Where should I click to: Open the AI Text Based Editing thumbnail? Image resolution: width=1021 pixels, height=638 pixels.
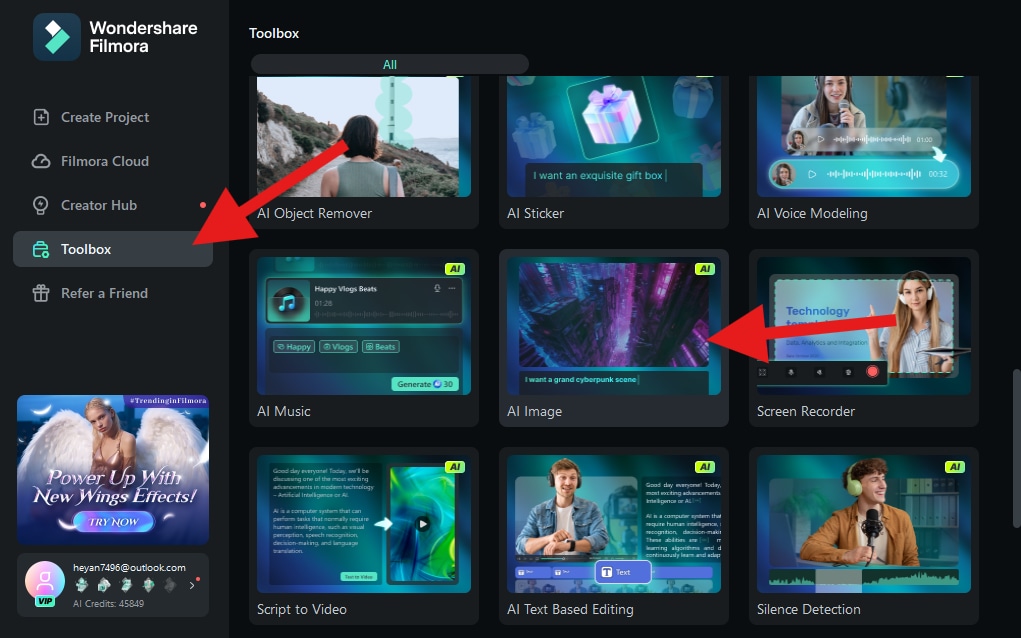(x=613, y=524)
